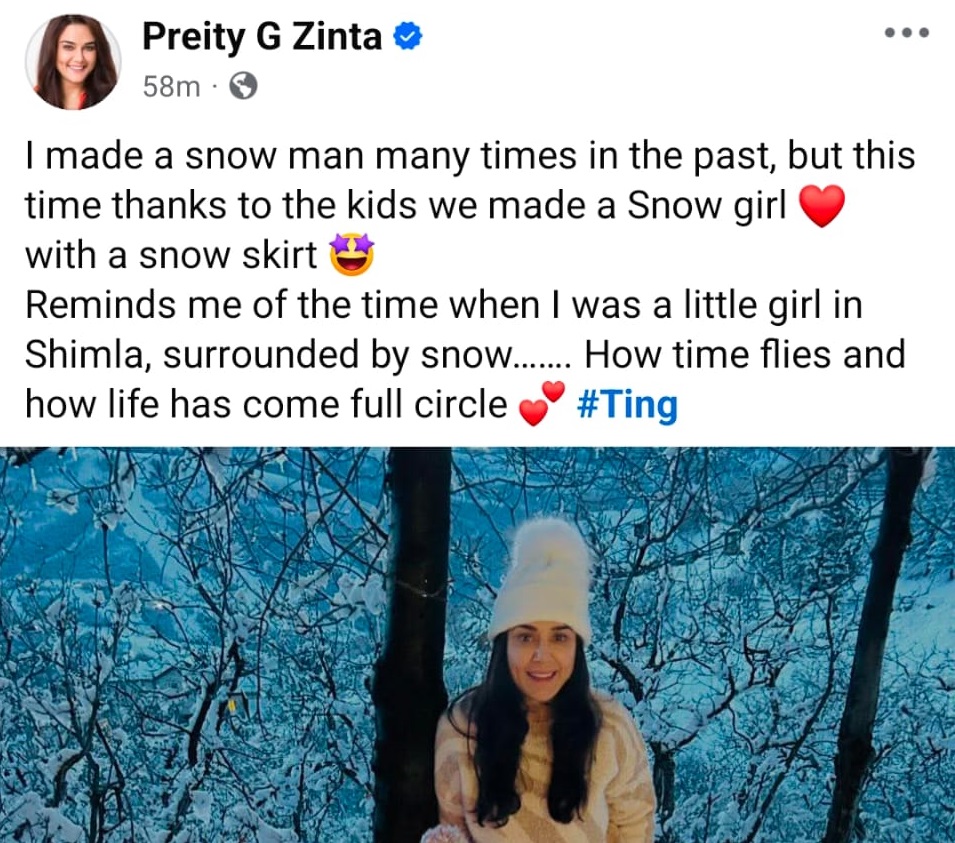Click the caption's first line about snow man
Image resolution: width=955 pixels, height=843 pixels.
click(470, 158)
